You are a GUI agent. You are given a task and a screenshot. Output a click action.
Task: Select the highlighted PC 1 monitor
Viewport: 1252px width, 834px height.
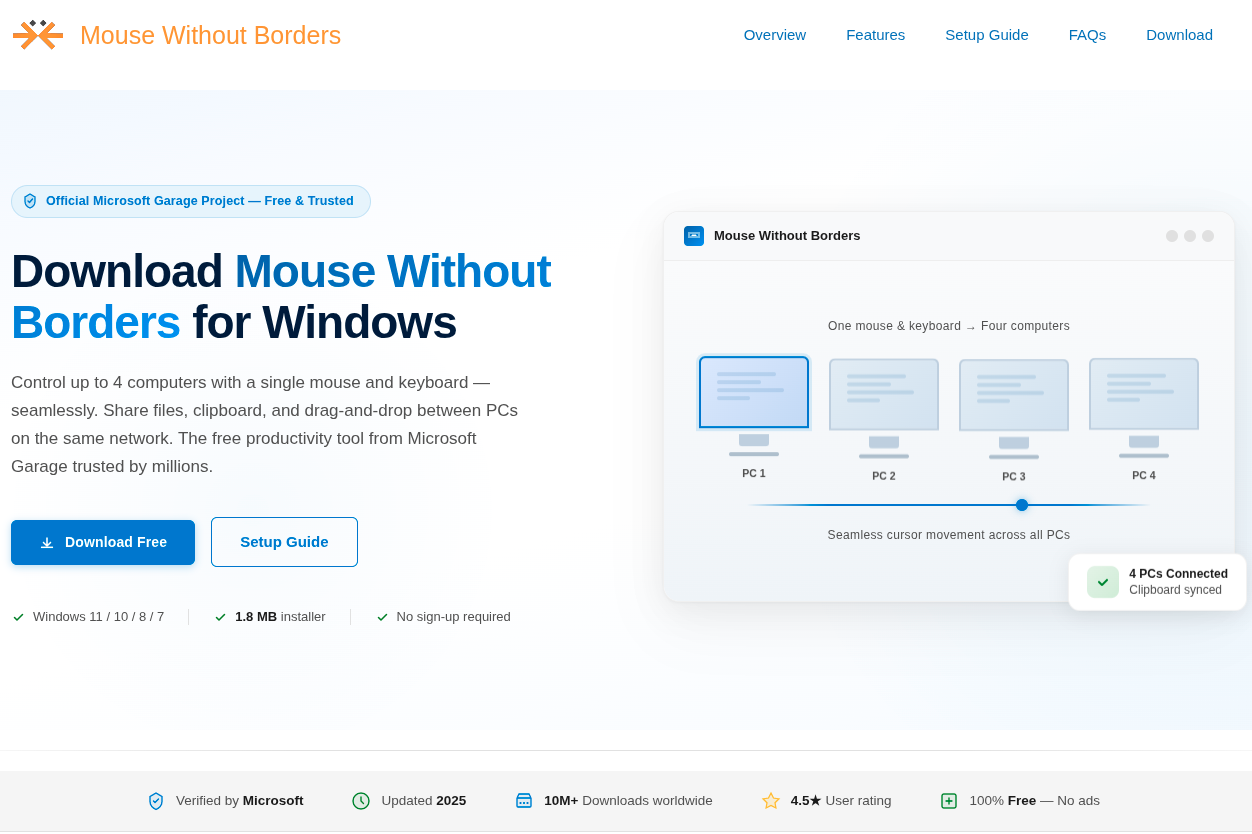(x=754, y=392)
